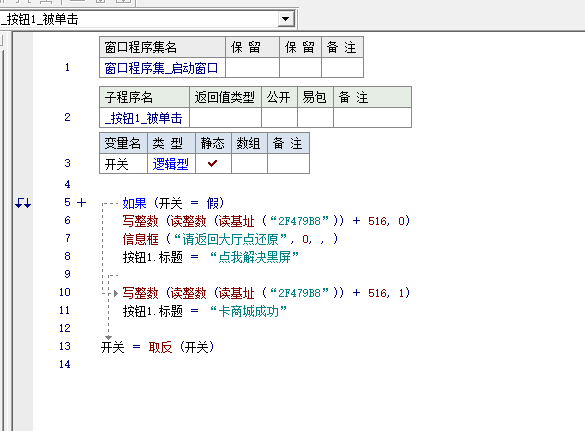The width and height of the screenshot is (585, 431).
Task: Click the 变量名 header cell
Action: point(123,143)
